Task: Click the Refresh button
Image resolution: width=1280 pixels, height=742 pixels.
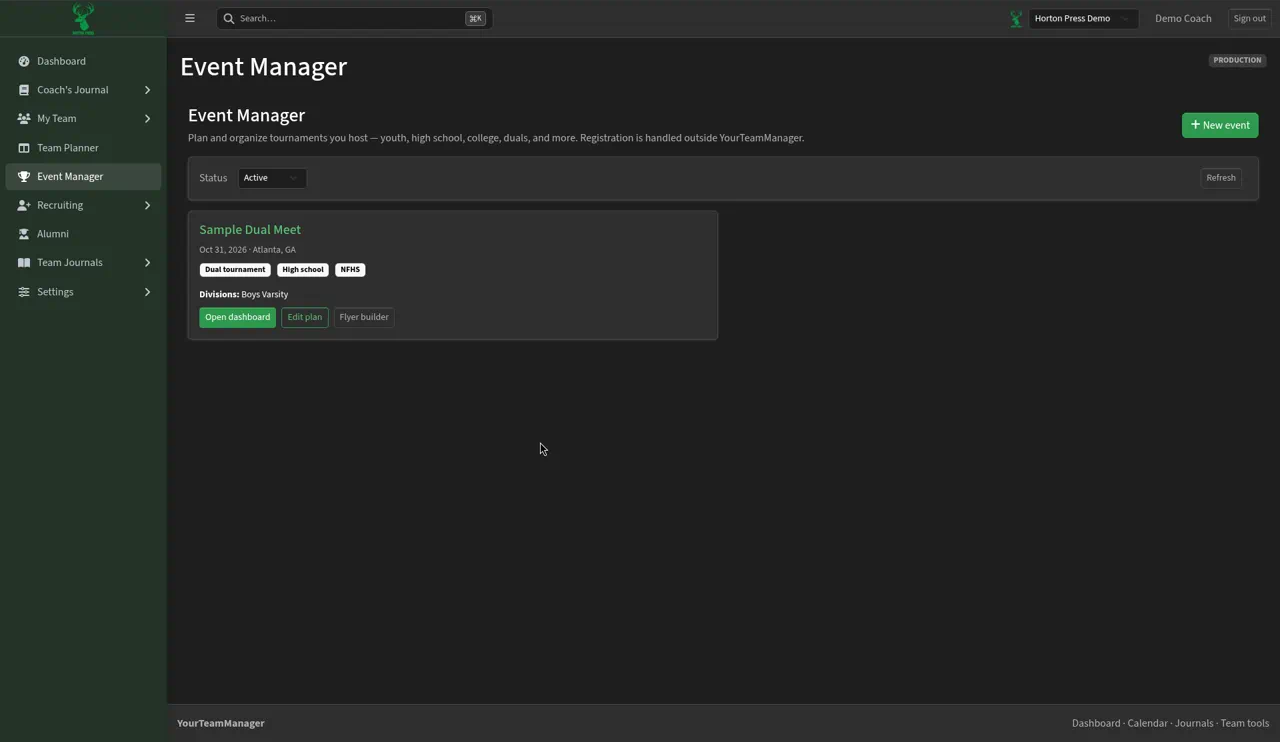Action: [1221, 178]
